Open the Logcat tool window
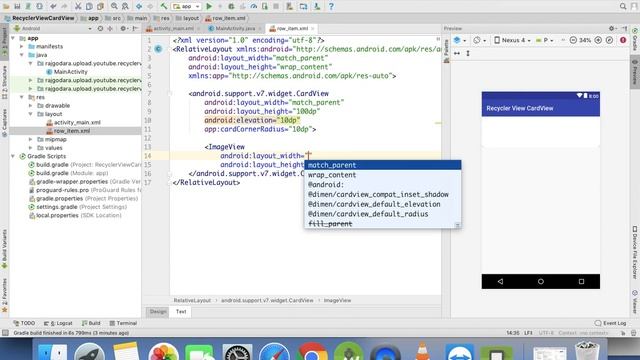This screenshot has width=640, height=360. point(58,323)
